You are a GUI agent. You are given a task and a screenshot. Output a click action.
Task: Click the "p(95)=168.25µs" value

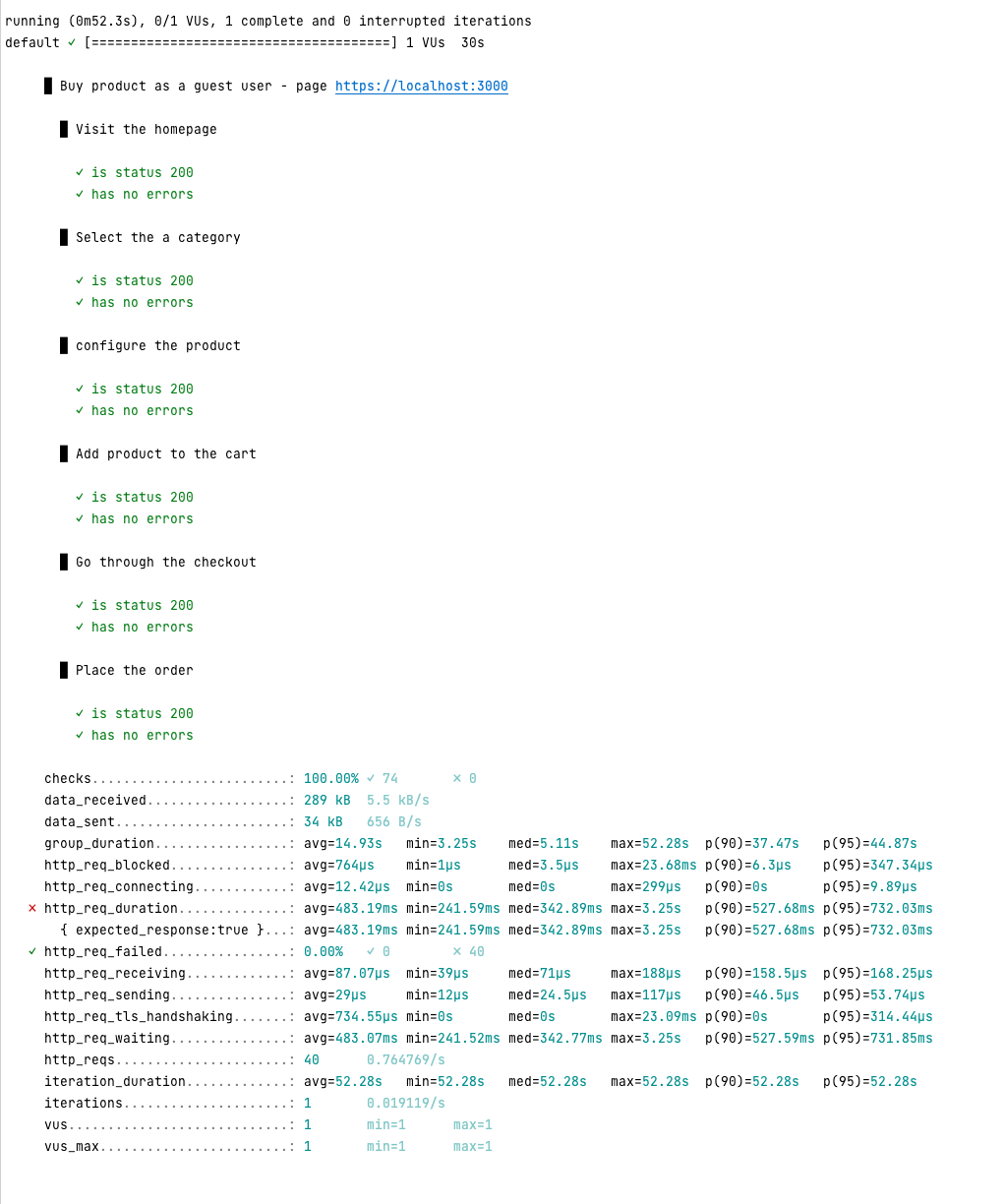[877, 973]
